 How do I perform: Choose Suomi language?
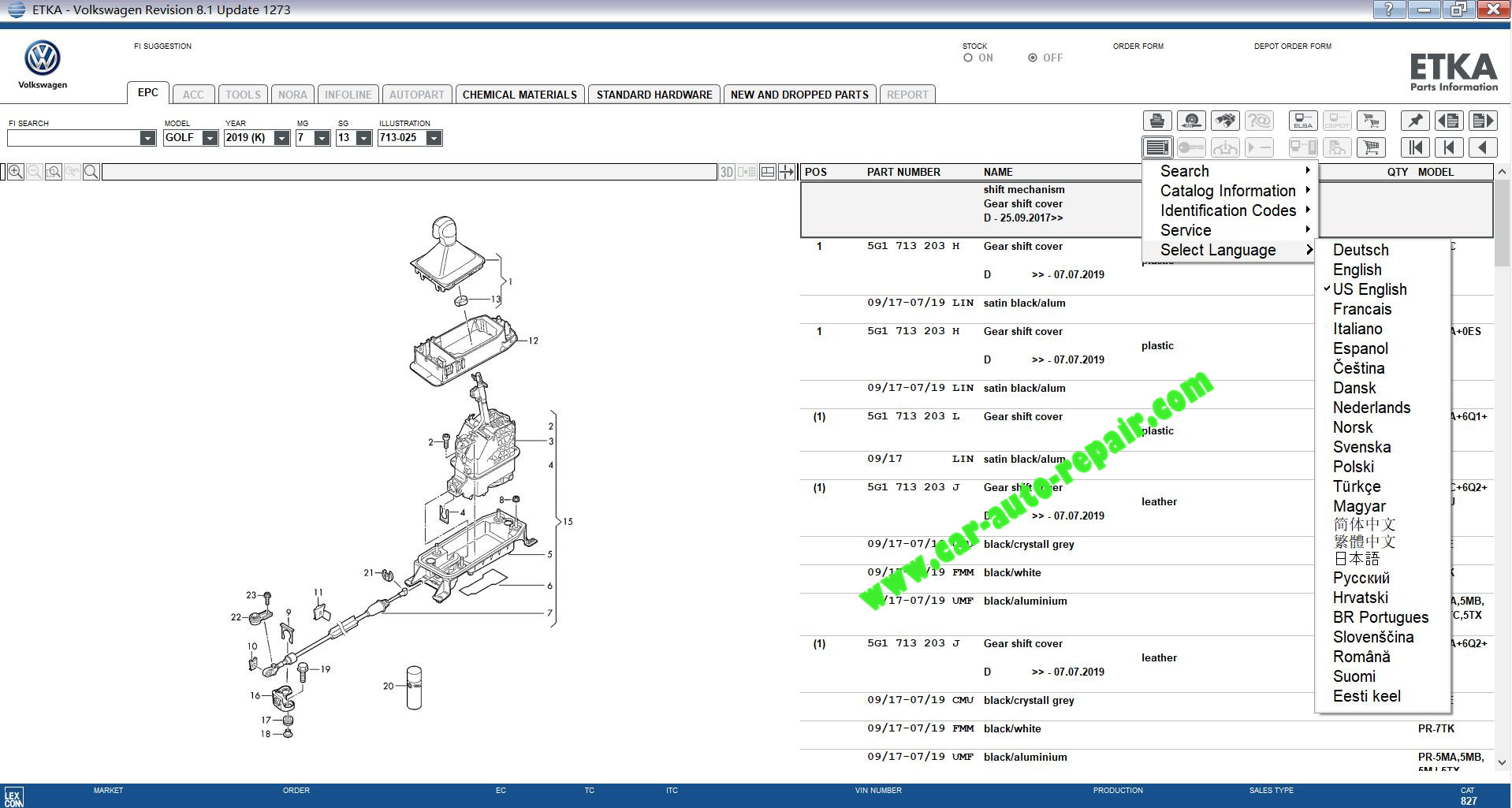1354,676
